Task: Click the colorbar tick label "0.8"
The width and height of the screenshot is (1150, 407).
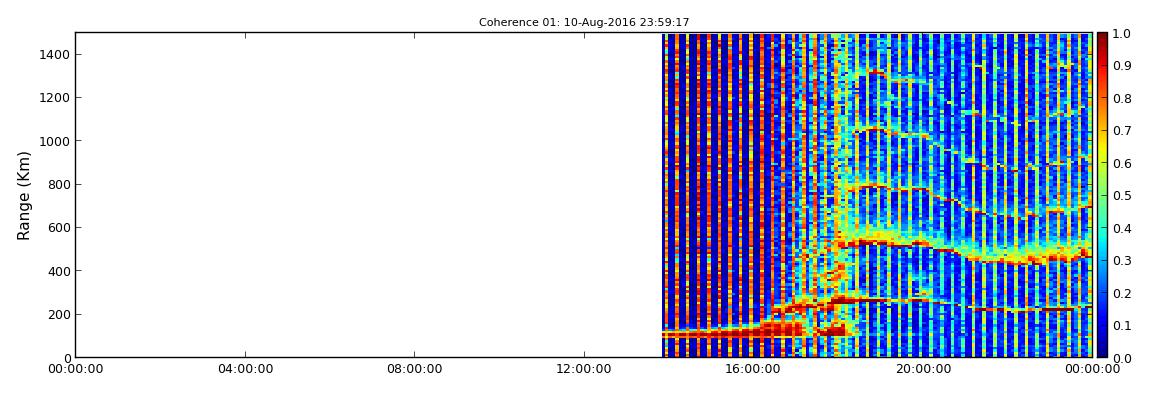Action: coord(1124,98)
